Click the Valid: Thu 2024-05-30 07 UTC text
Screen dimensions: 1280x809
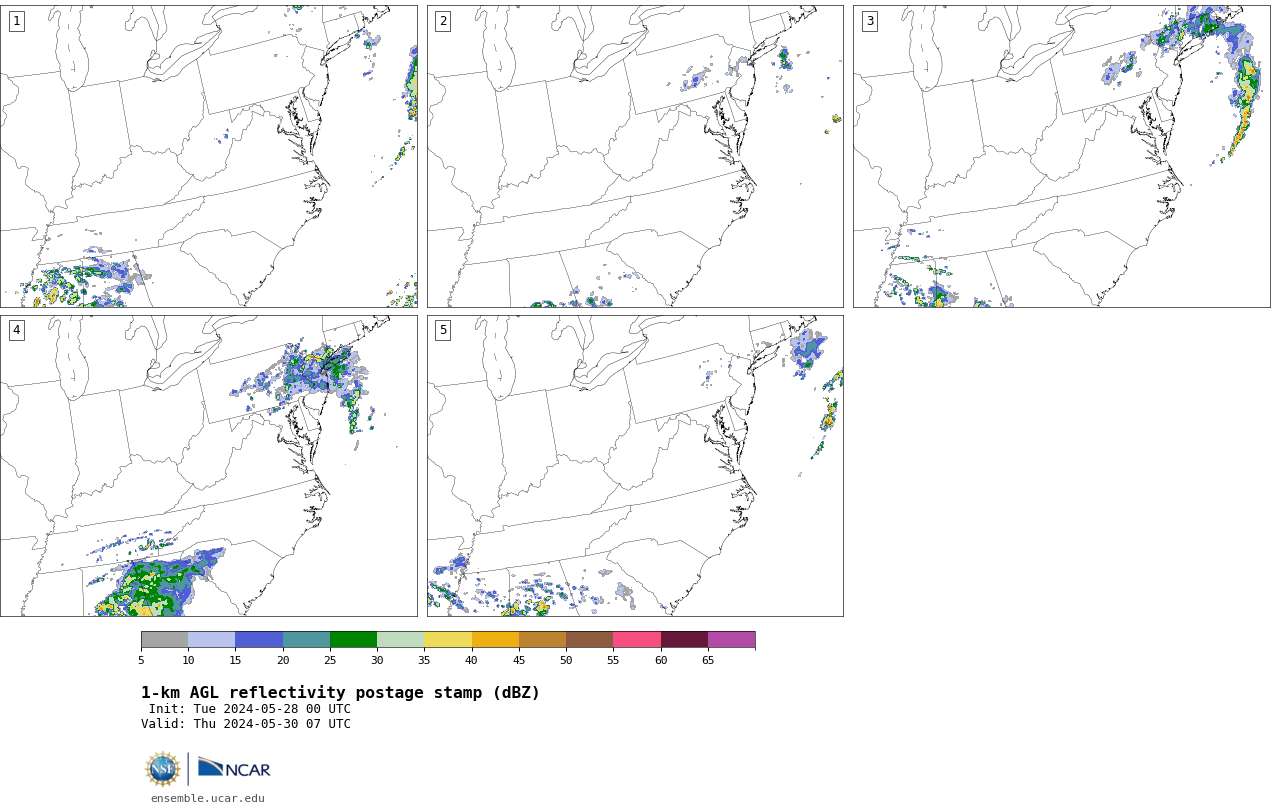pos(246,724)
